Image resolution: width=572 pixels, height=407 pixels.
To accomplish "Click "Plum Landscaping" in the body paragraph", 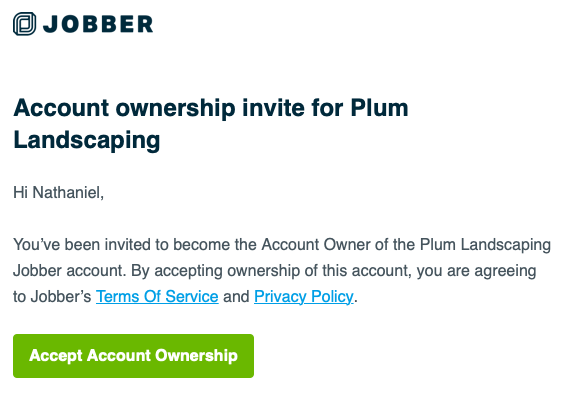I will point(485,245).
